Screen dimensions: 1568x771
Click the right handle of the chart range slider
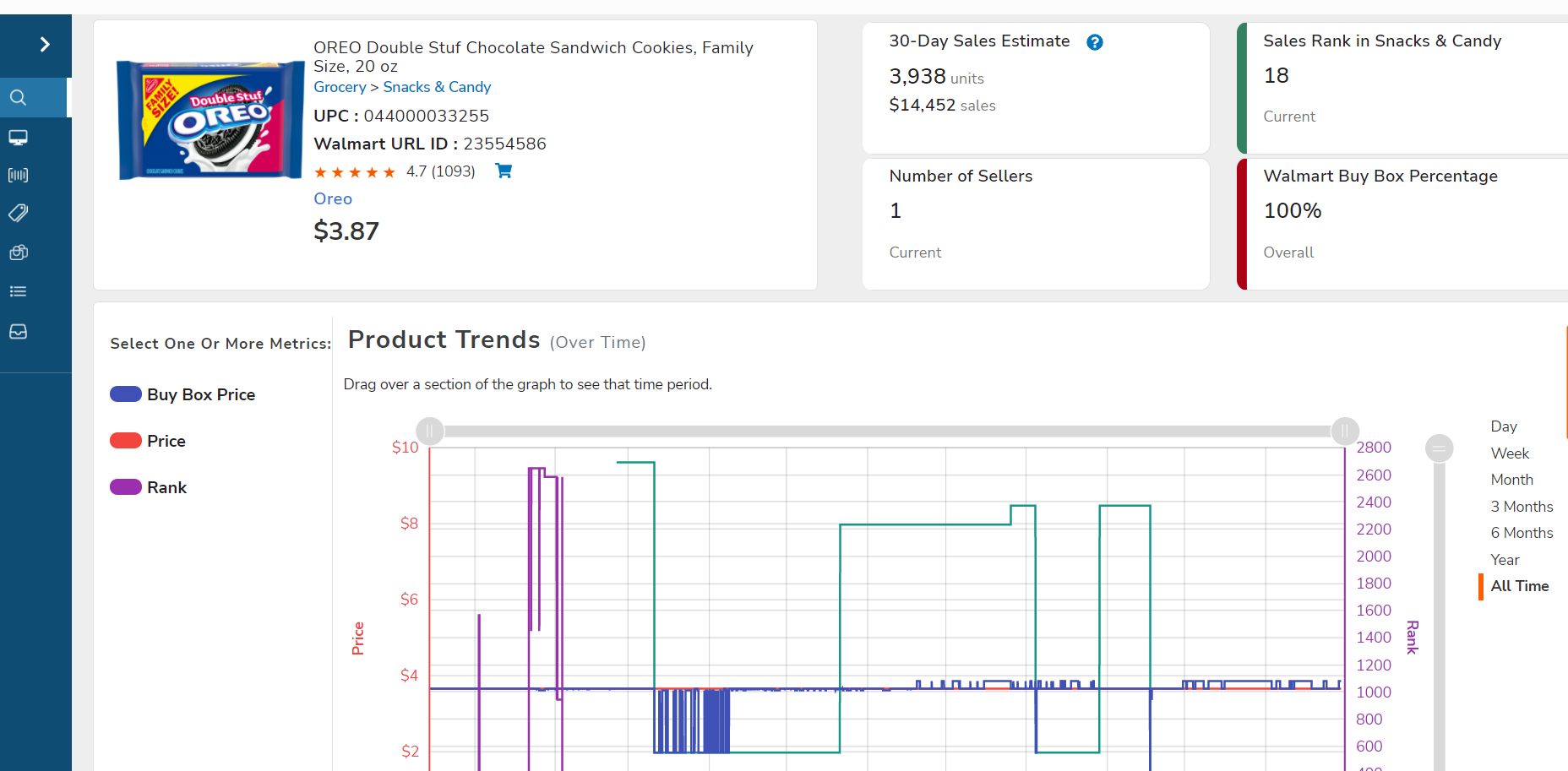pos(1345,431)
